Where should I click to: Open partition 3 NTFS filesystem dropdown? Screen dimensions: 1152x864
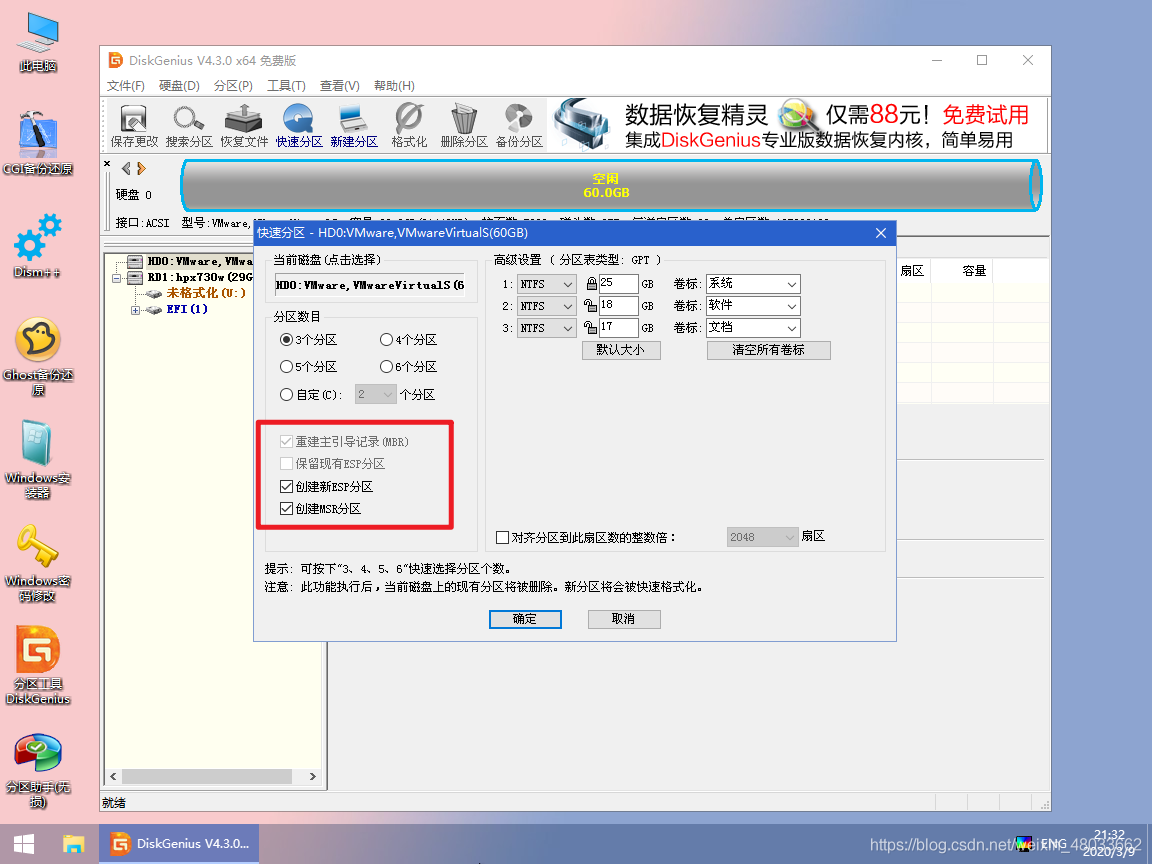(x=547, y=328)
